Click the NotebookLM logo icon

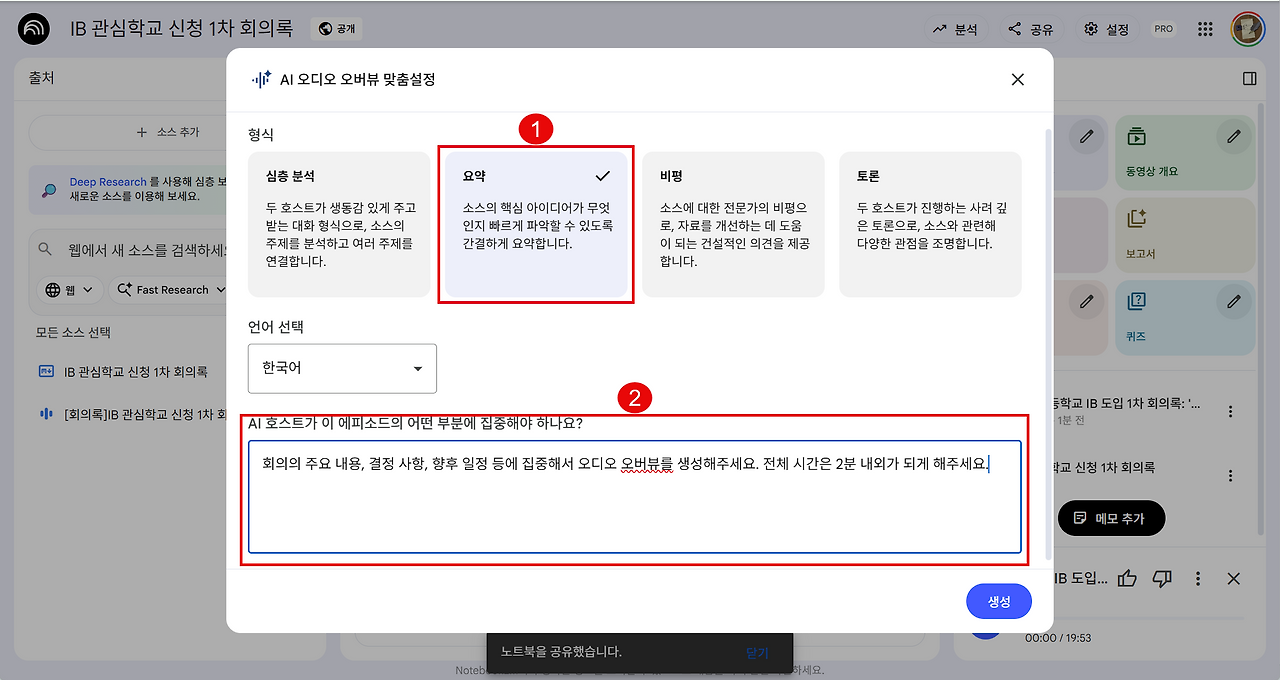34,29
